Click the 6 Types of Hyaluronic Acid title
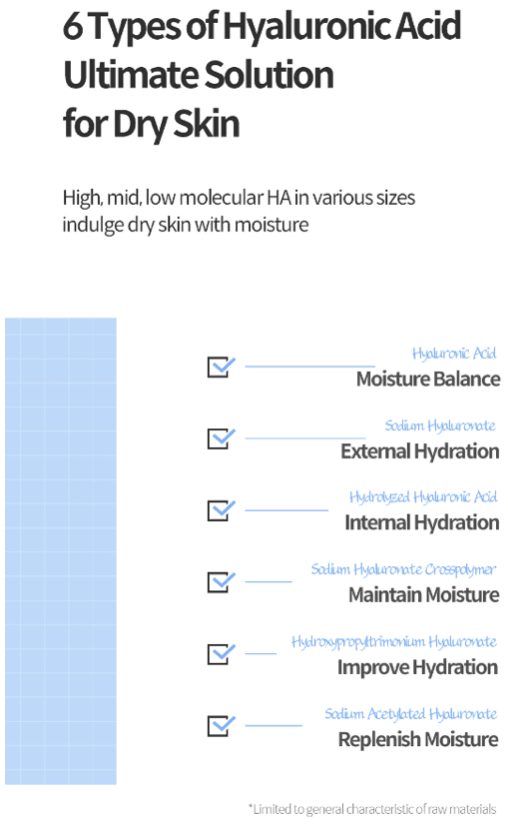Viewport: 508px width, 829px height. [x=262, y=26]
